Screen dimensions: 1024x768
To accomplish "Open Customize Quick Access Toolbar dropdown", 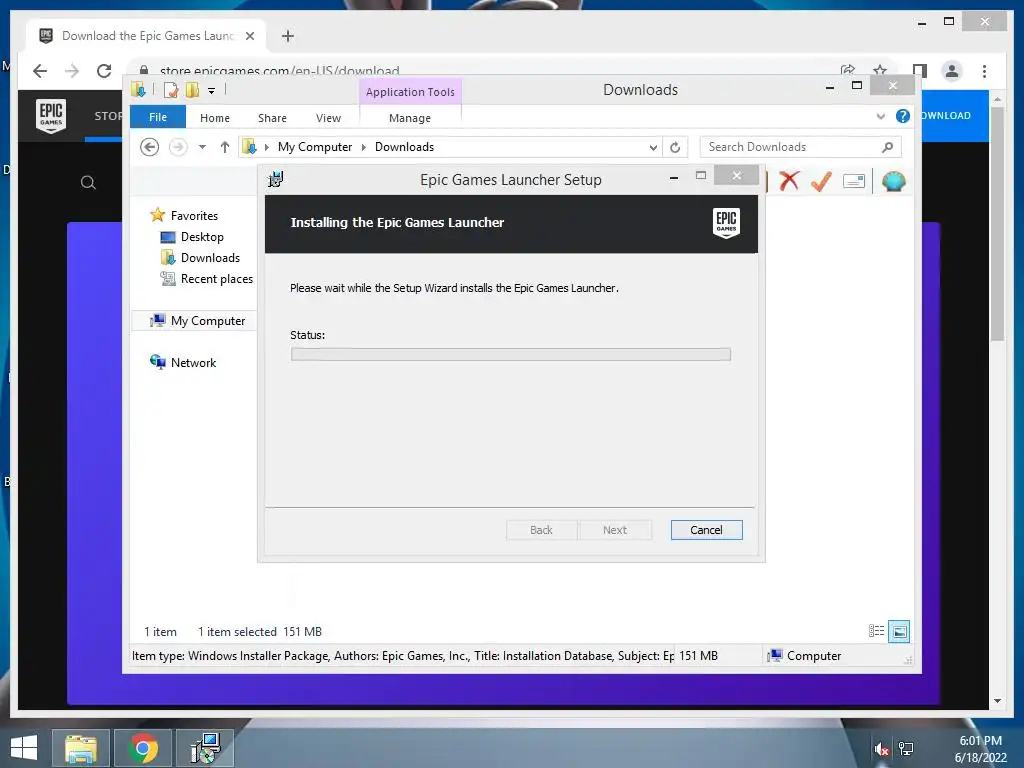I will coord(212,91).
